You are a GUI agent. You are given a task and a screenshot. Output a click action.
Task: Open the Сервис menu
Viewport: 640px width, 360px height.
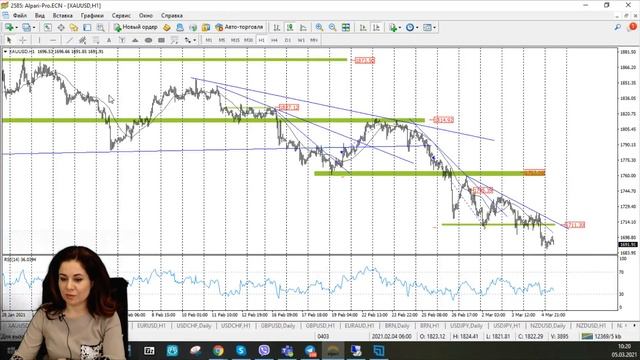[121, 16]
